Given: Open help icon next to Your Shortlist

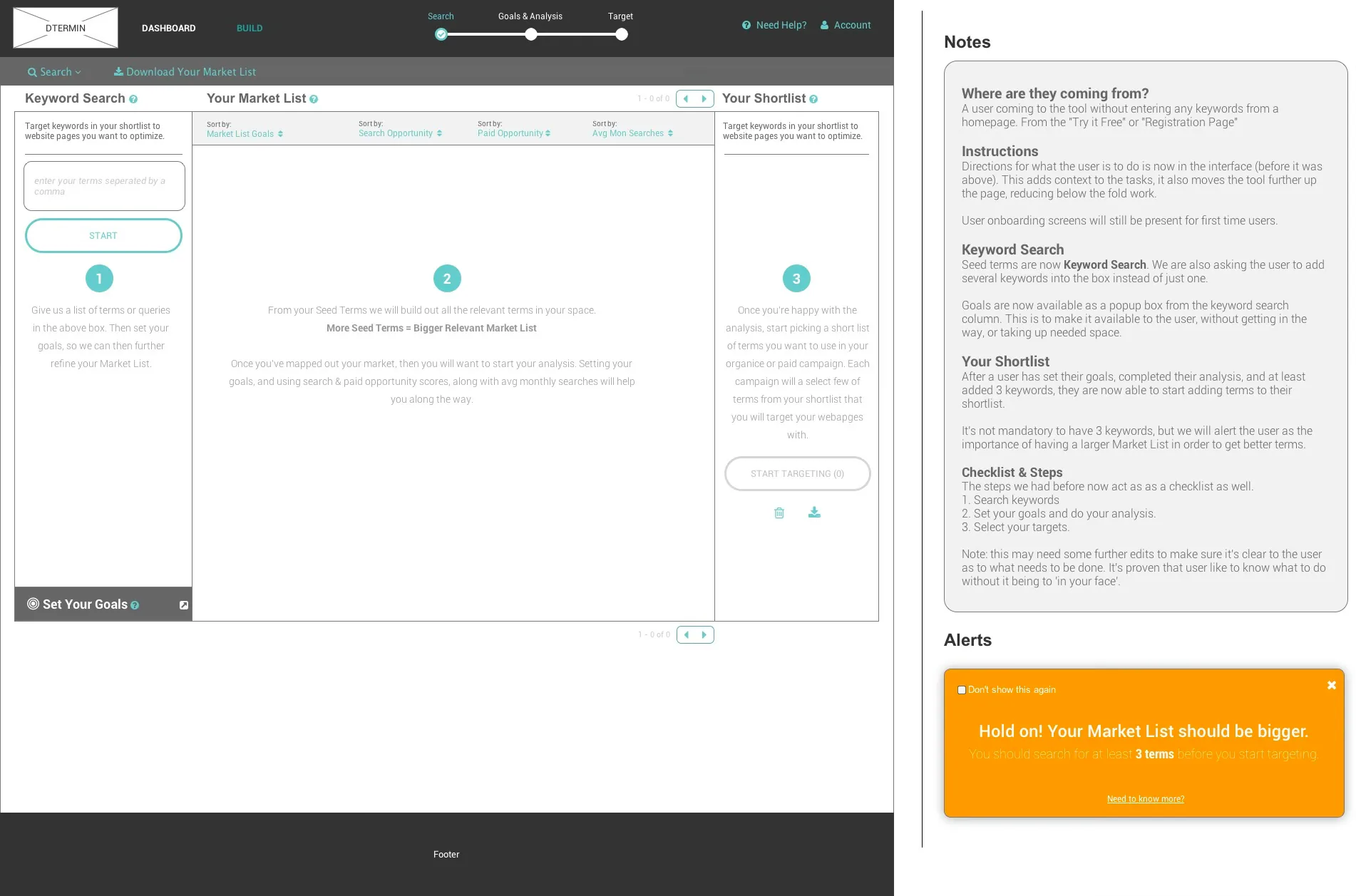Looking at the screenshot, I should tap(813, 99).
